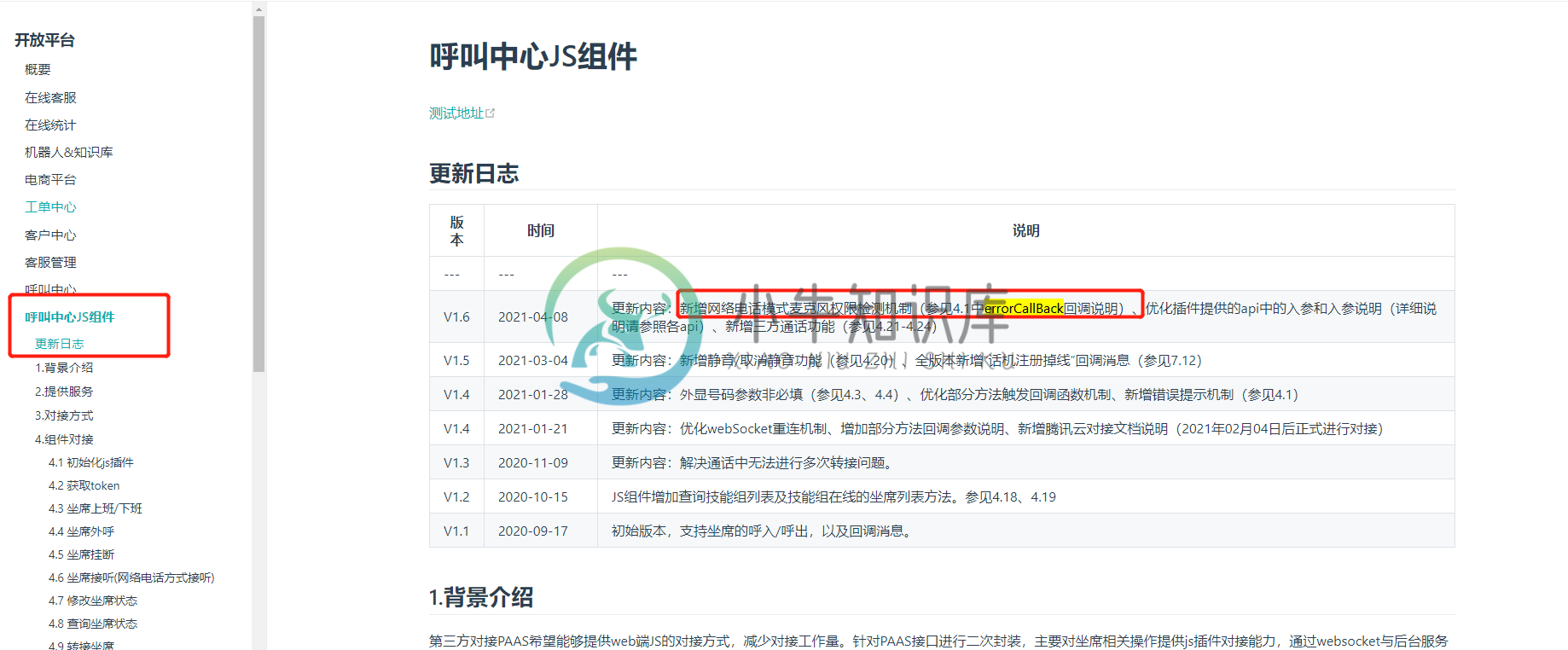Click the sidebar scrollbar up arrow
Image resolution: width=1568 pixels, height=650 pixels.
point(259,9)
